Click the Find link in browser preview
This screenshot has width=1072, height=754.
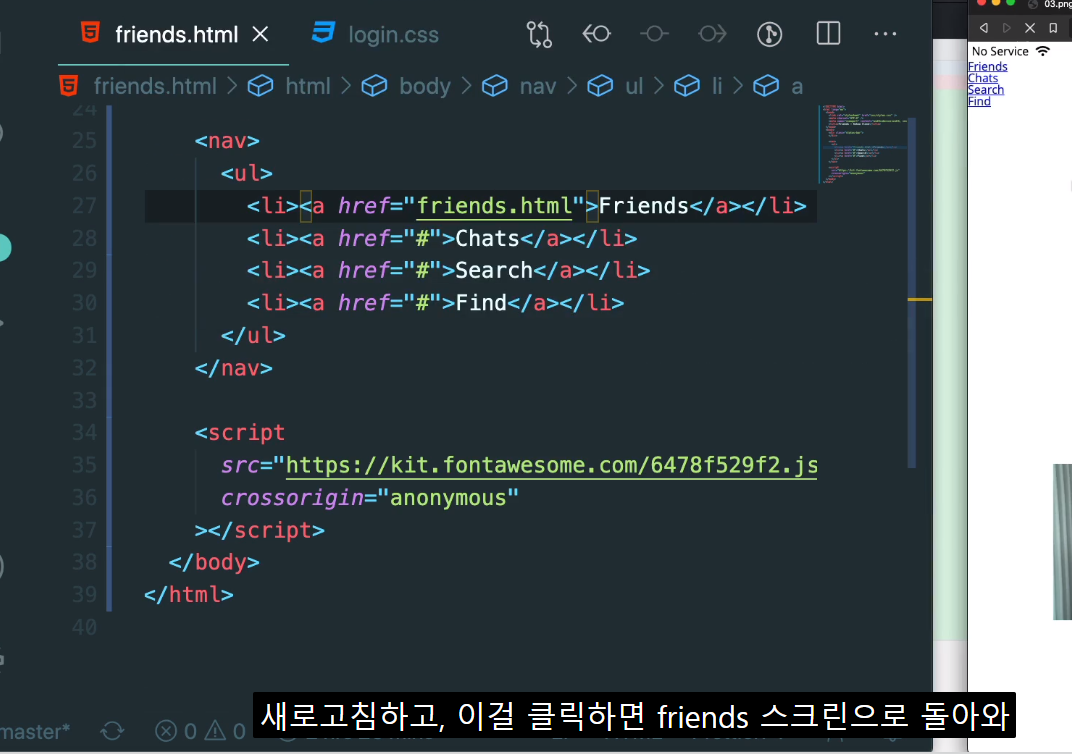coord(979,101)
